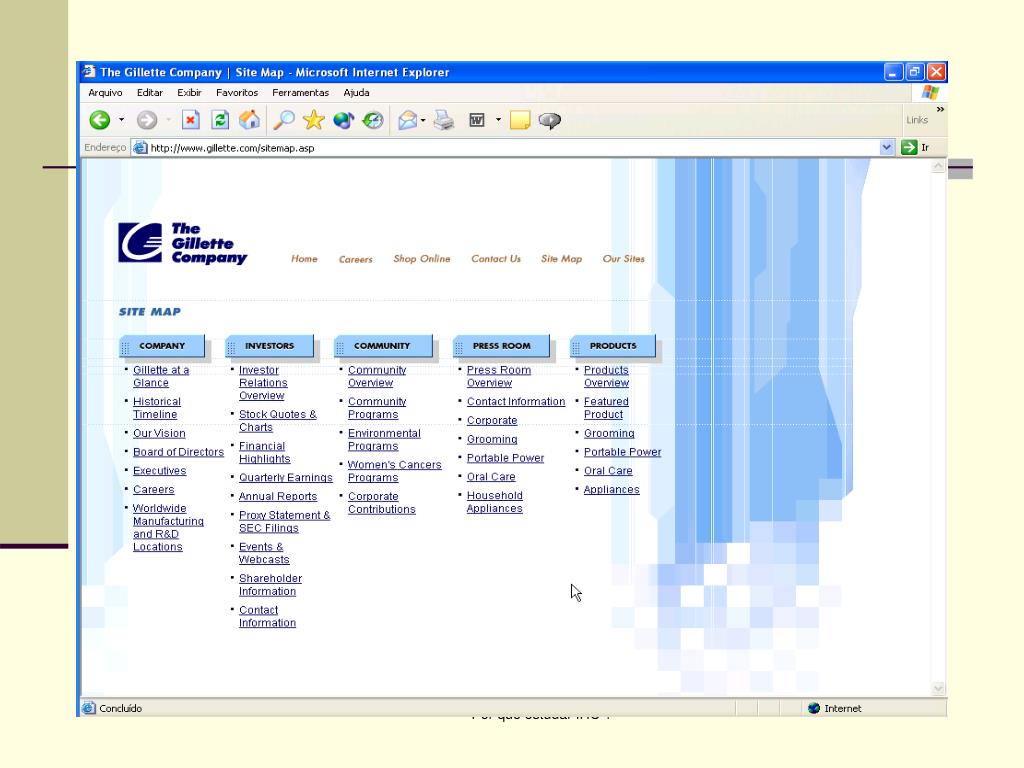Open Appliances link under Products
The height and width of the screenshot is (768, 1024).
pos(611,490)
